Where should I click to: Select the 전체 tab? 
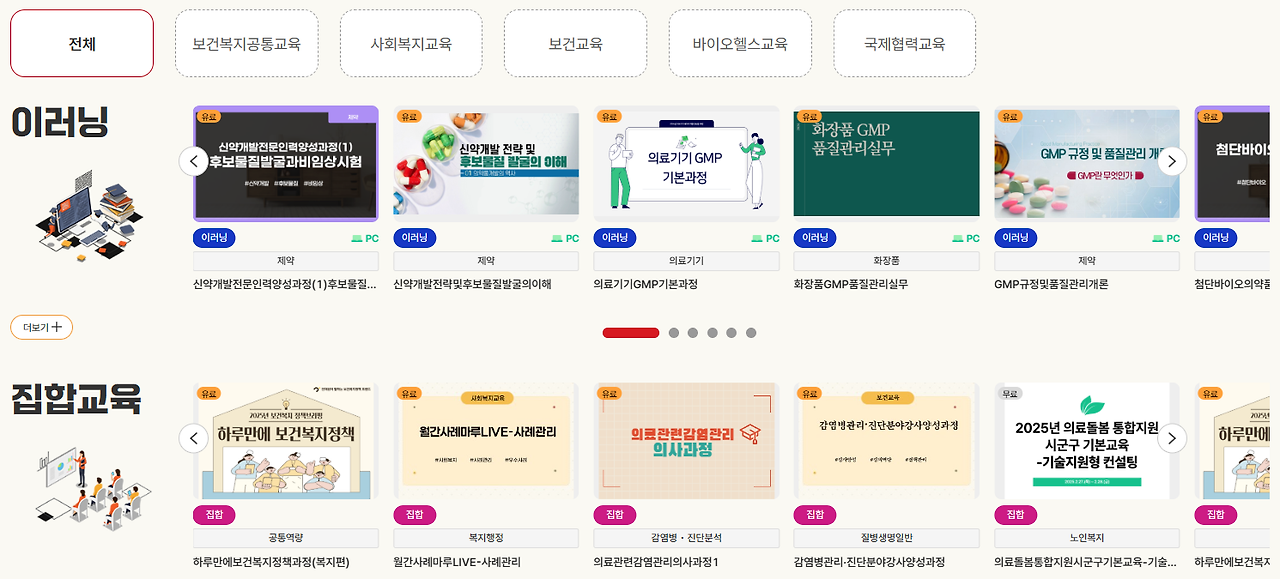coord(81,43)
